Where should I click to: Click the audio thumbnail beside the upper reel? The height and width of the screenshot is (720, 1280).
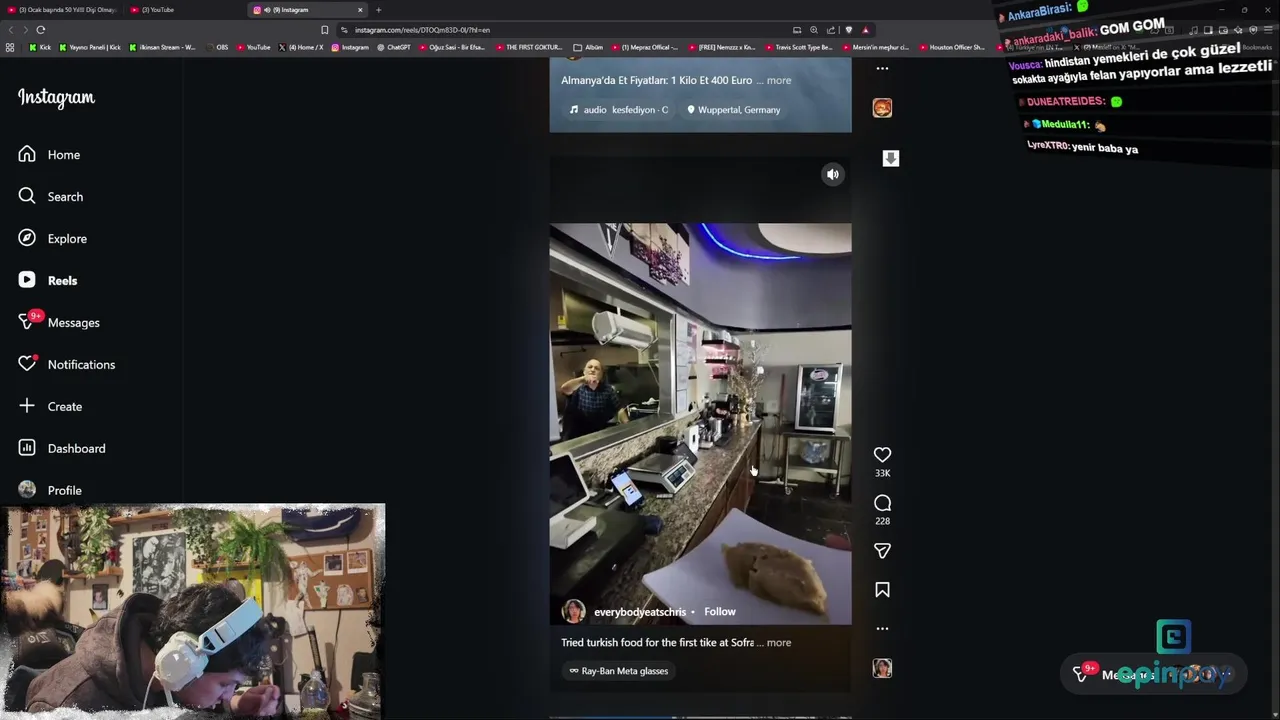tap(882, 108)
